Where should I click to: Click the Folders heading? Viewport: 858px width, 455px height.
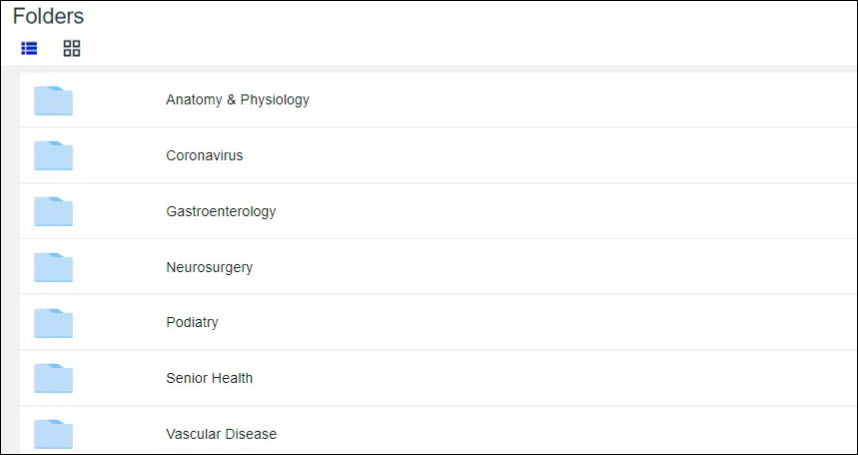coord(48,17)
